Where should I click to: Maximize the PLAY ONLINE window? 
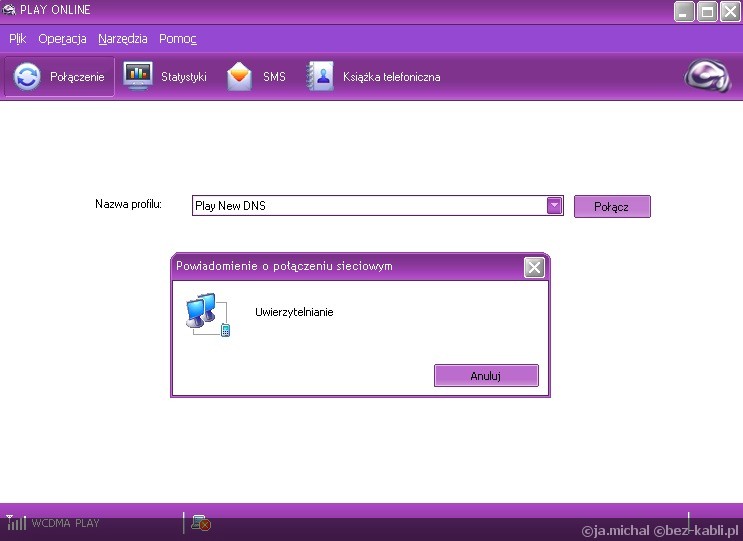coord(707,12)
